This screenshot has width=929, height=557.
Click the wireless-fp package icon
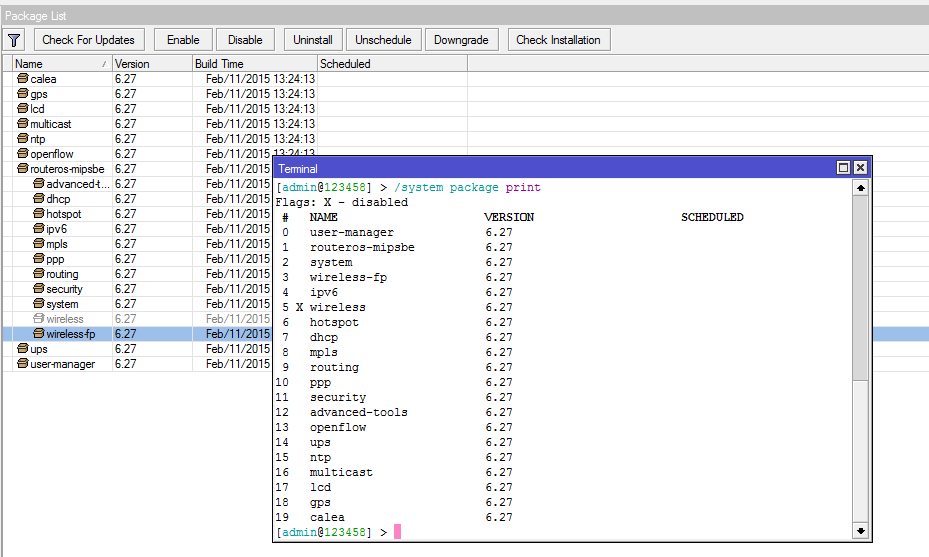39,334
